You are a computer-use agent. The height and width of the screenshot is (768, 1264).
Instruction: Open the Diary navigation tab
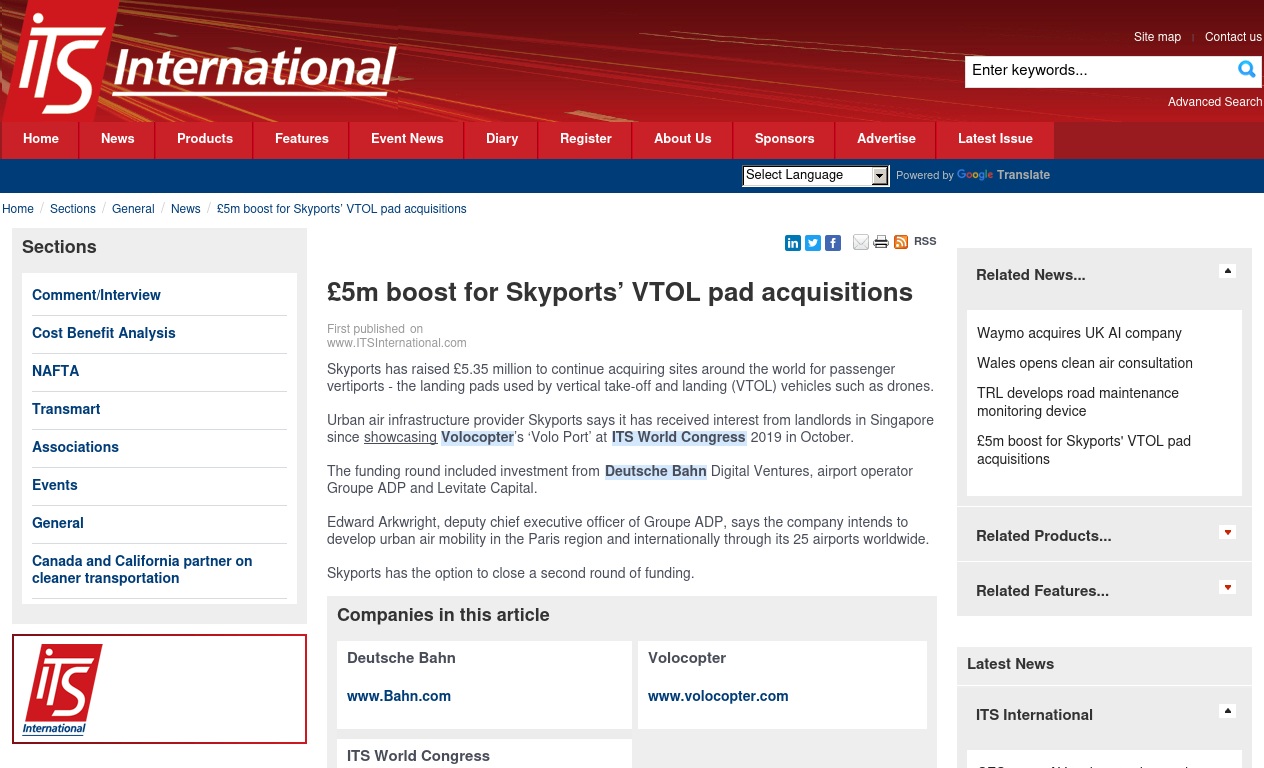(502, 139)
